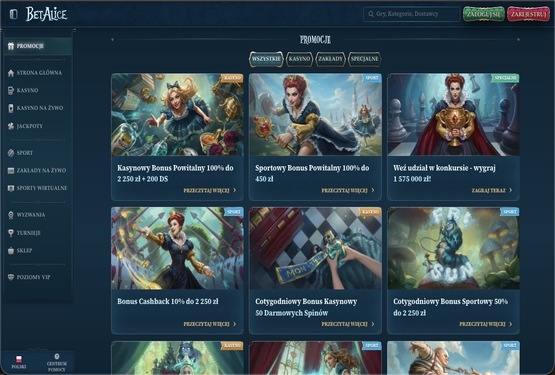Open Sporty wirtualne label

[42, 188]
